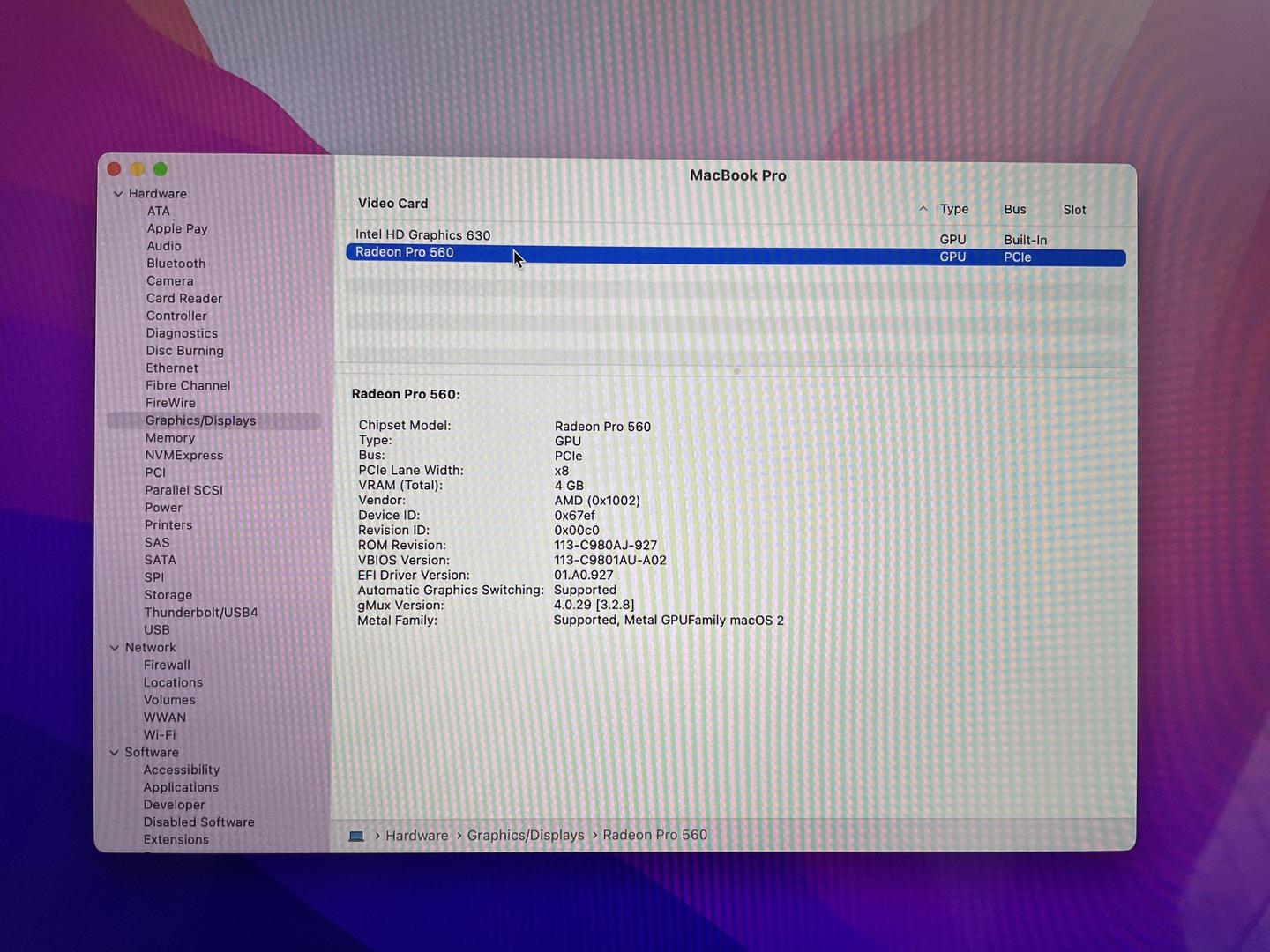Select NVMExpress in the sidebar

click(x=184, y=456)
